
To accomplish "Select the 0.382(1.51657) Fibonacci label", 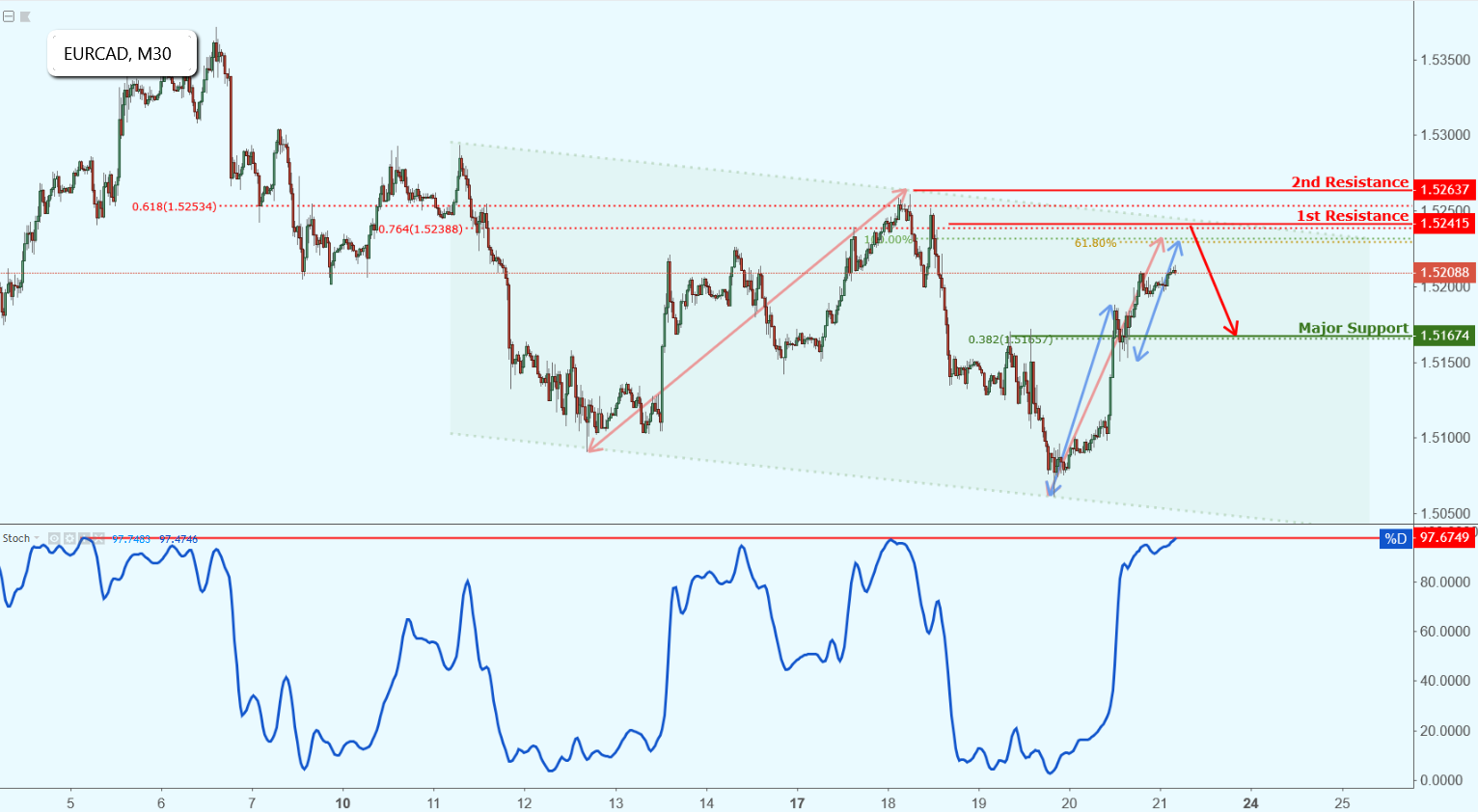I will [1010, 339].
